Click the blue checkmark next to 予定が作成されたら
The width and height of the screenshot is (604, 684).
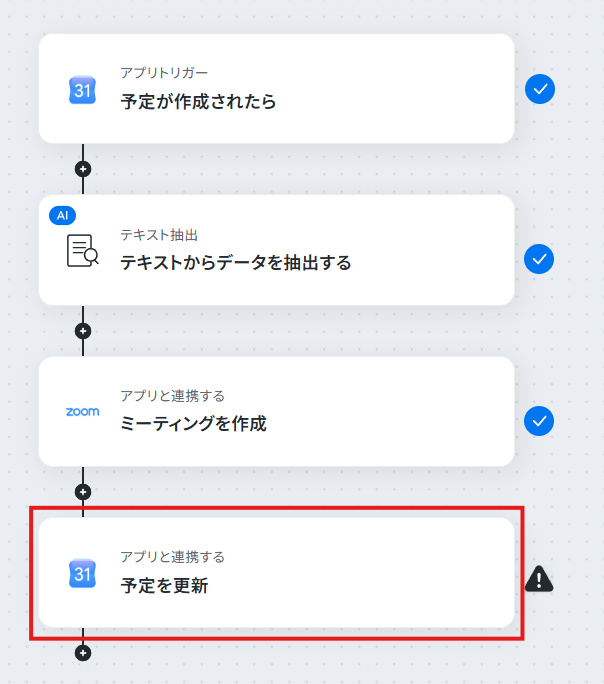540,89
